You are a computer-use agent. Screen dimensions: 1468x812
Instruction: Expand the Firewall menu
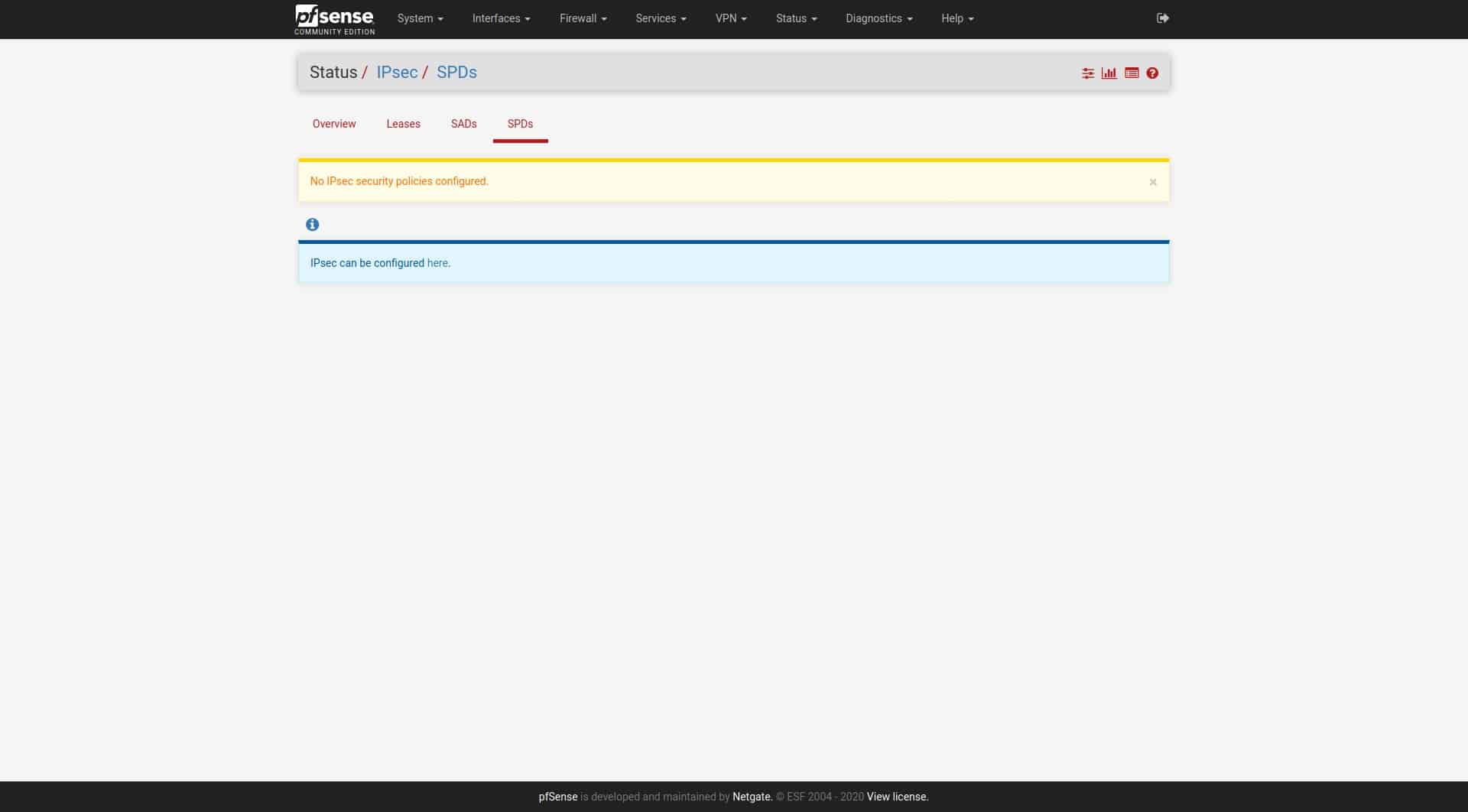point(583,18)
